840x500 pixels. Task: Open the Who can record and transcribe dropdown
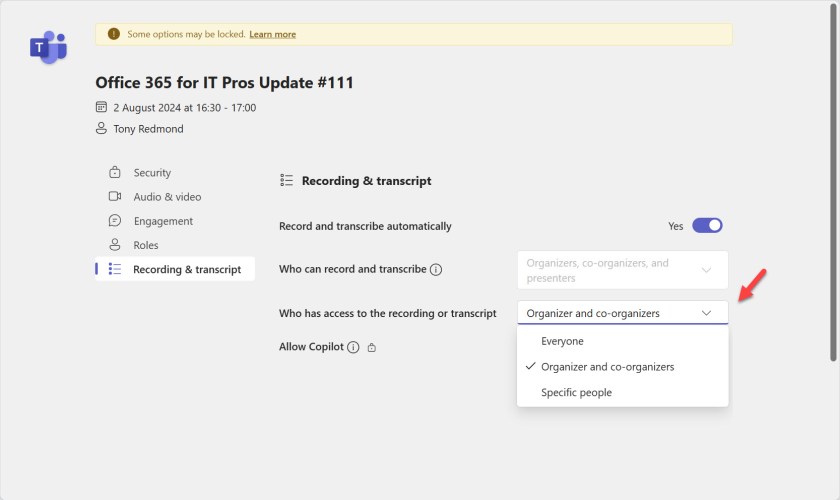point(622,270)
